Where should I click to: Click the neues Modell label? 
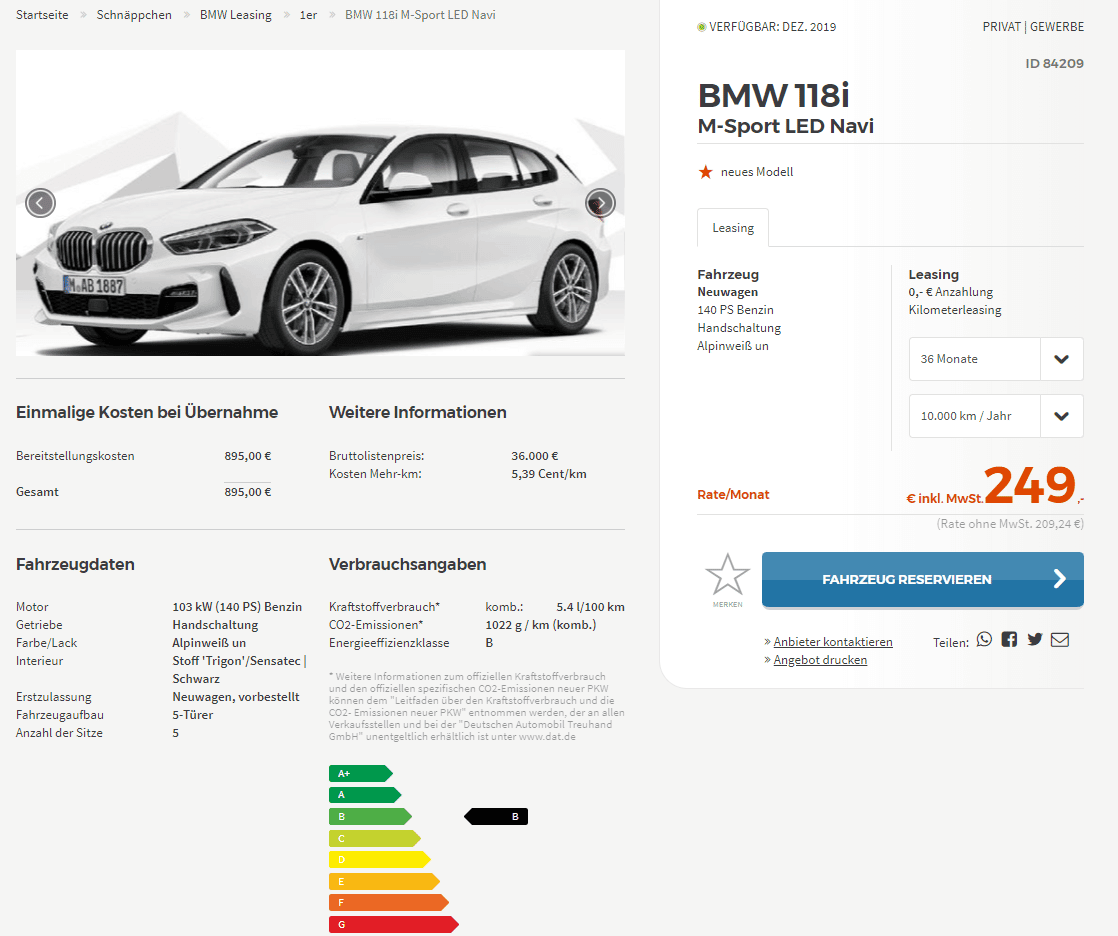(757, 172)
